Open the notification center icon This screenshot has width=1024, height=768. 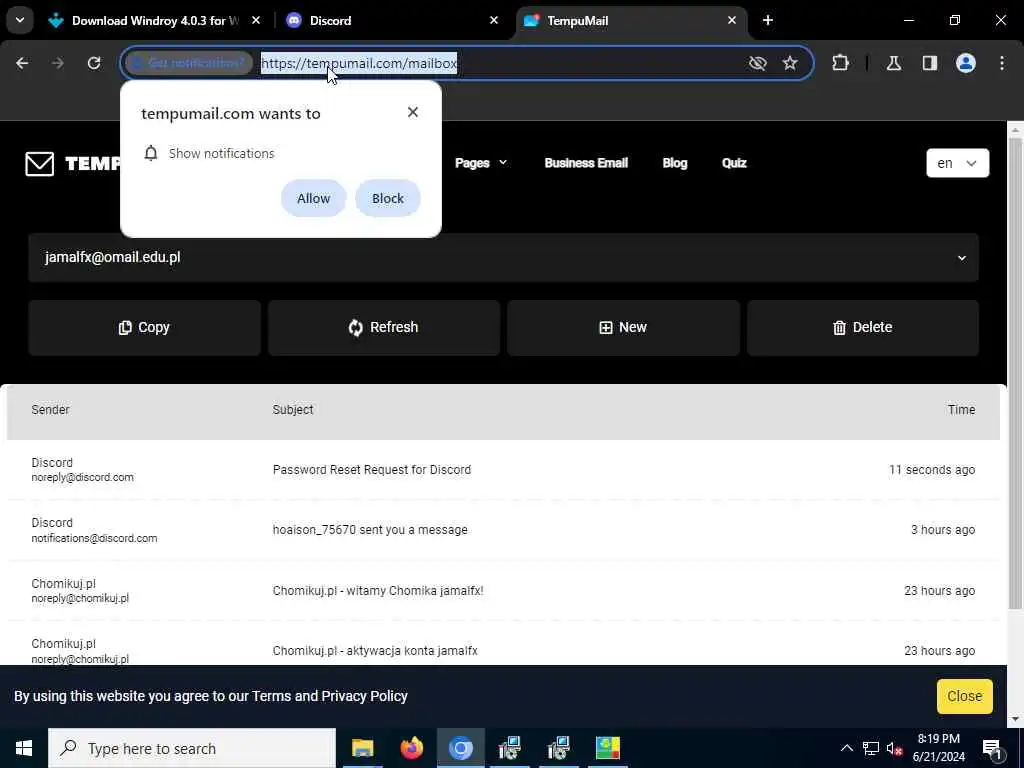(x=992, y=748)
